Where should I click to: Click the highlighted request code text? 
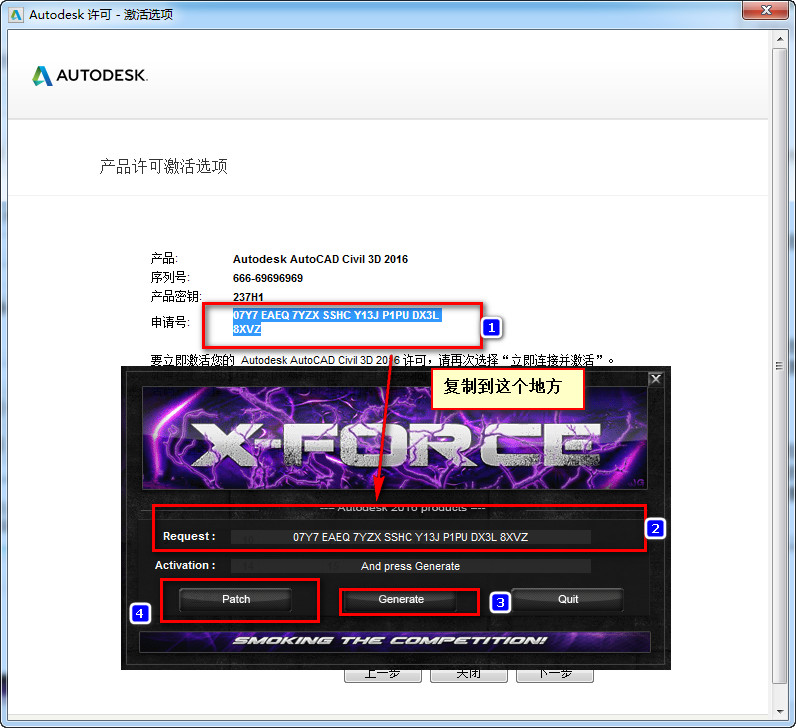336,322
